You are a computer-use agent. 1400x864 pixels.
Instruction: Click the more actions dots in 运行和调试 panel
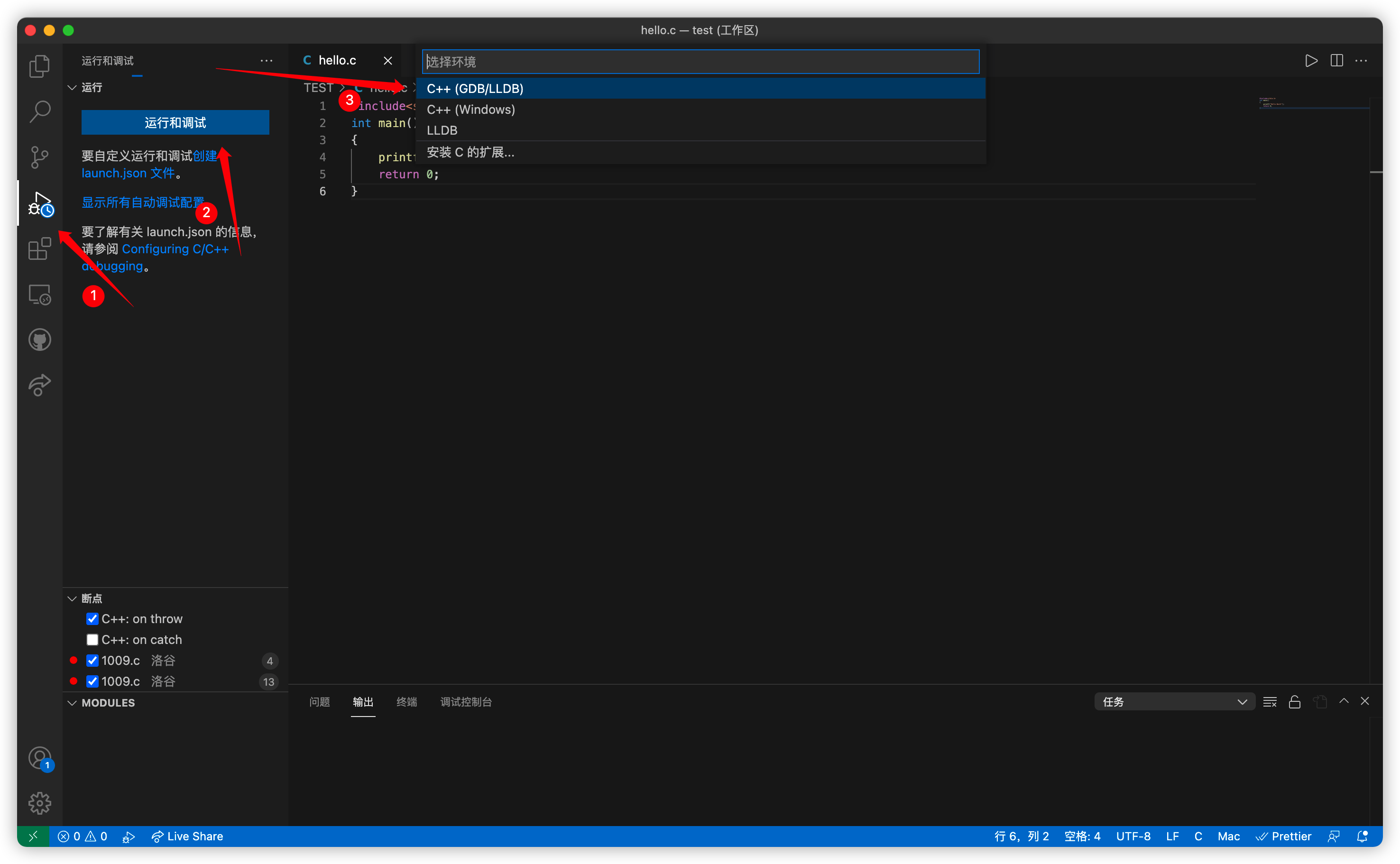pyautogui.click(x=266, y=61)
